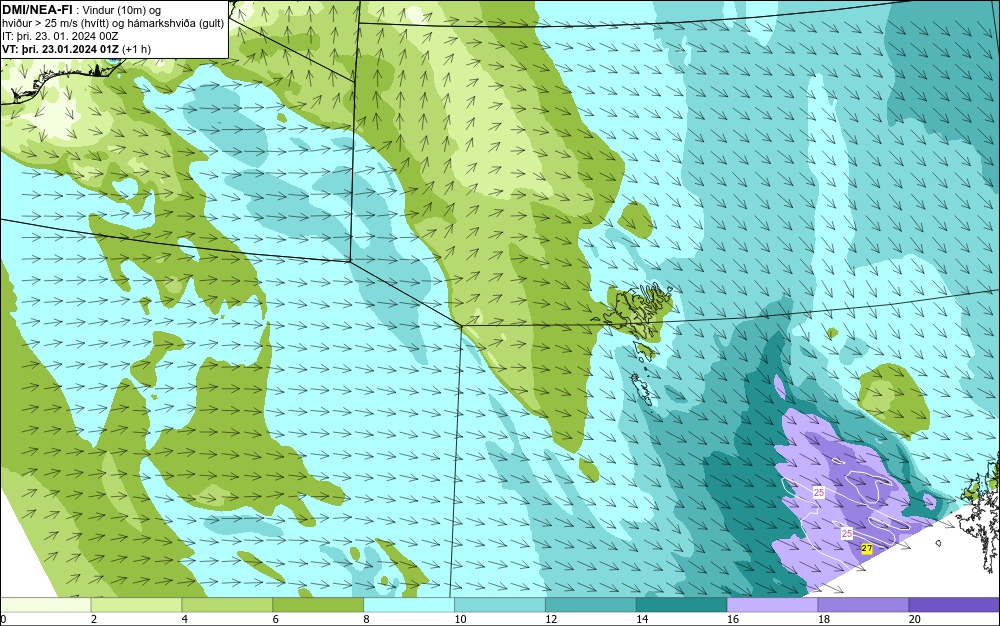Select the 16–18 m/s light purple legend swatch
1000x626 pixels.
772,604
